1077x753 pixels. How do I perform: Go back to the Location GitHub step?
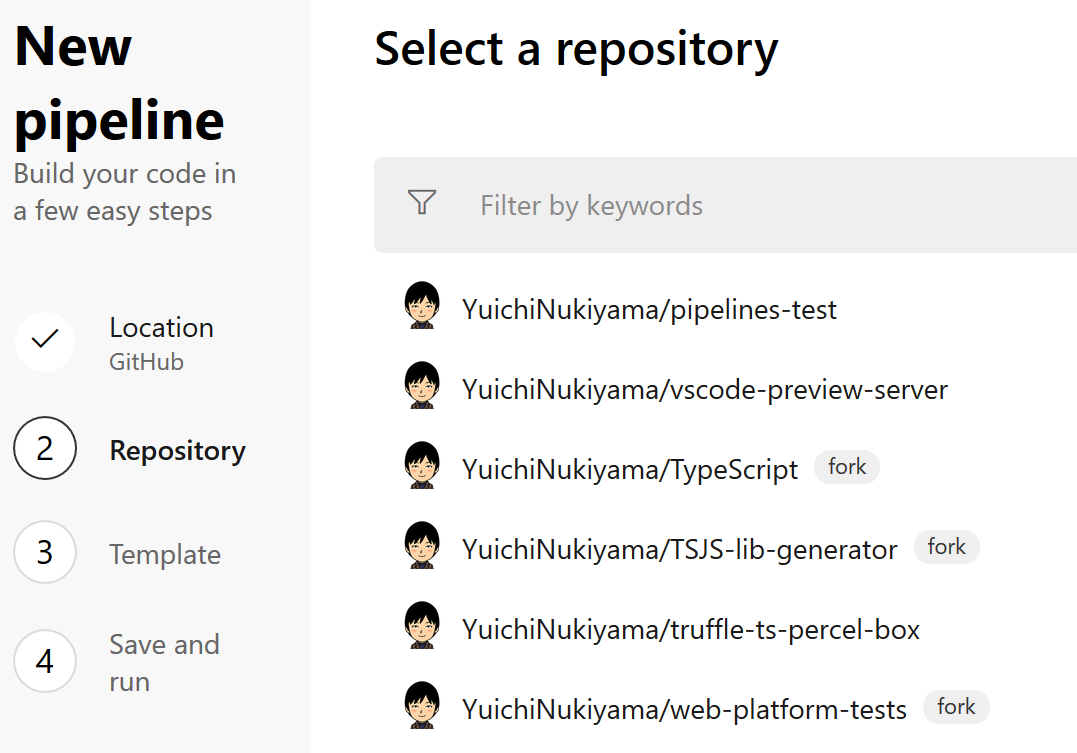[161, 343]
